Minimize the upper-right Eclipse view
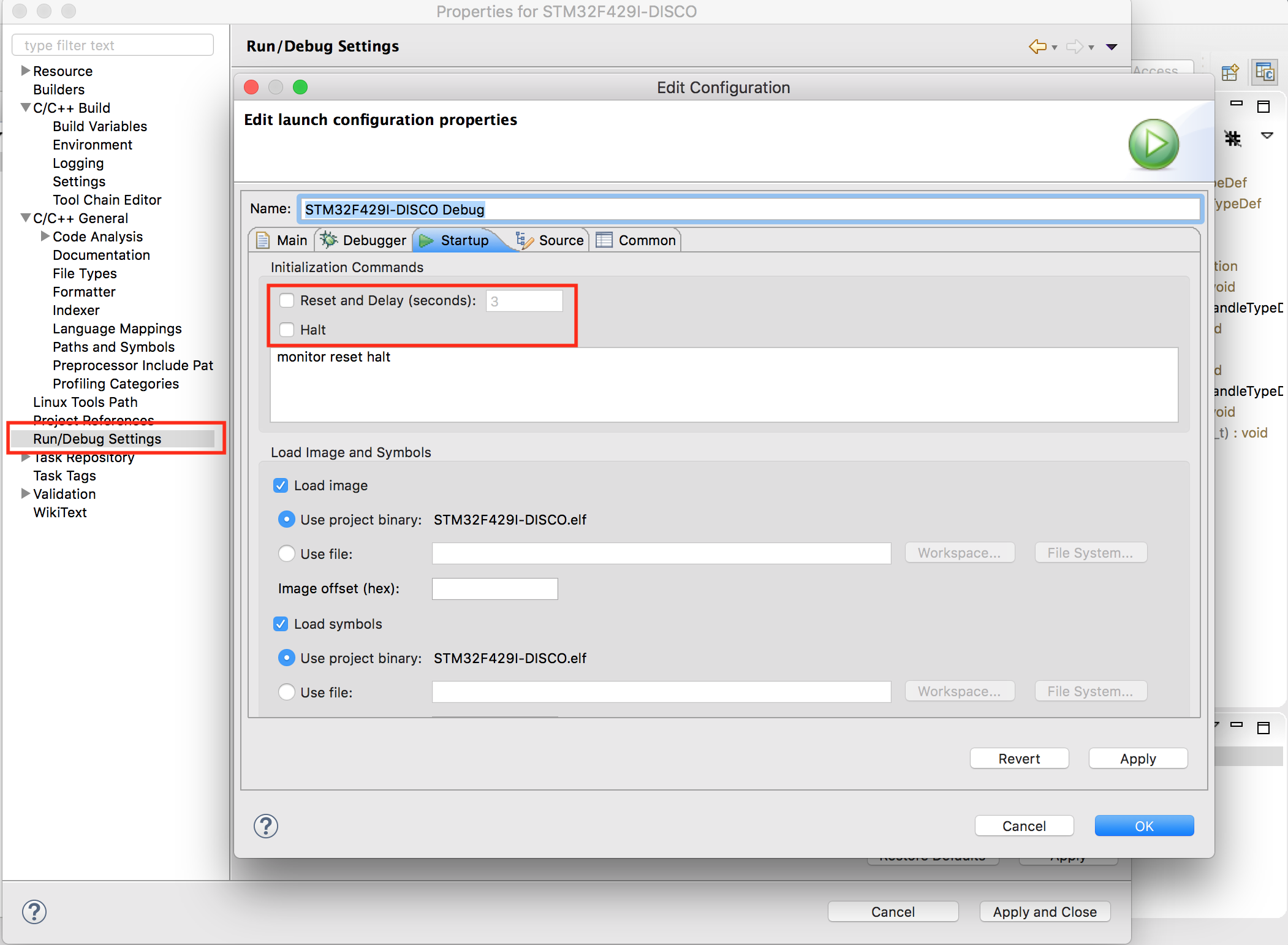Viewport: 1288px width, 945px height. (x=1237, y=104)
